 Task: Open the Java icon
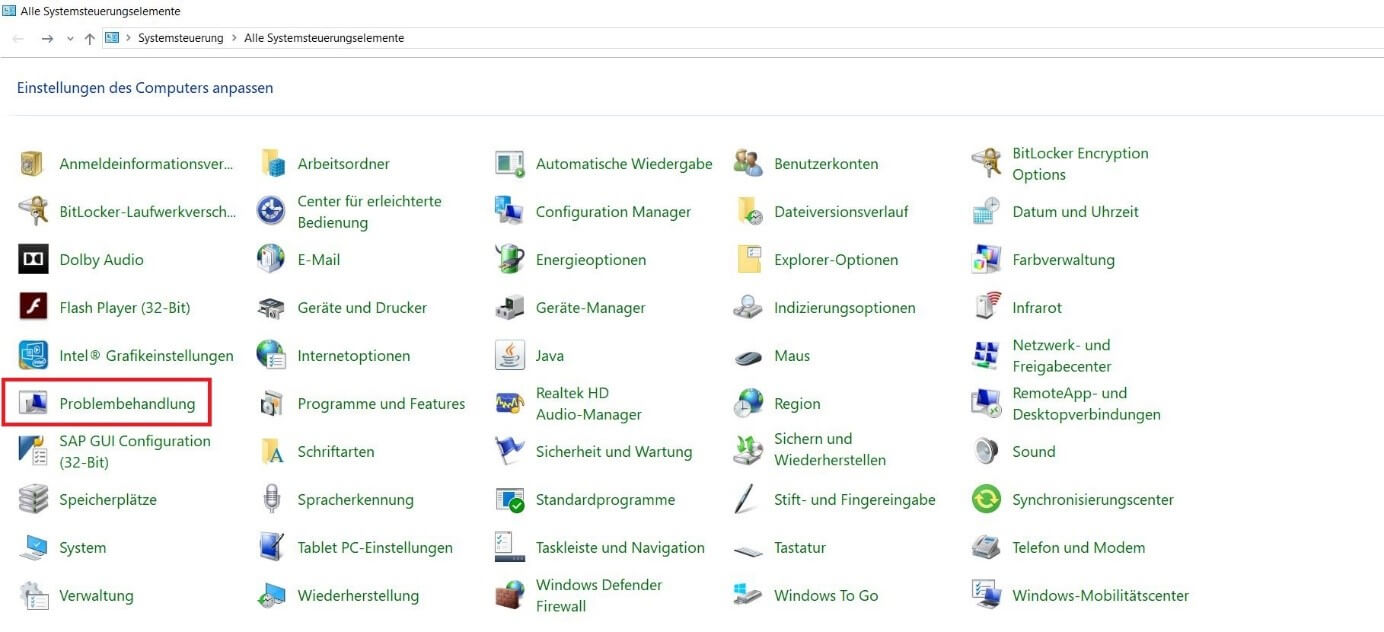click(x=510, y=355)
